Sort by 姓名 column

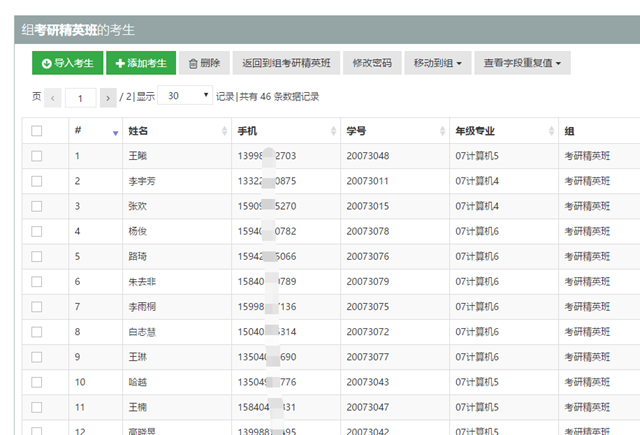224,131
